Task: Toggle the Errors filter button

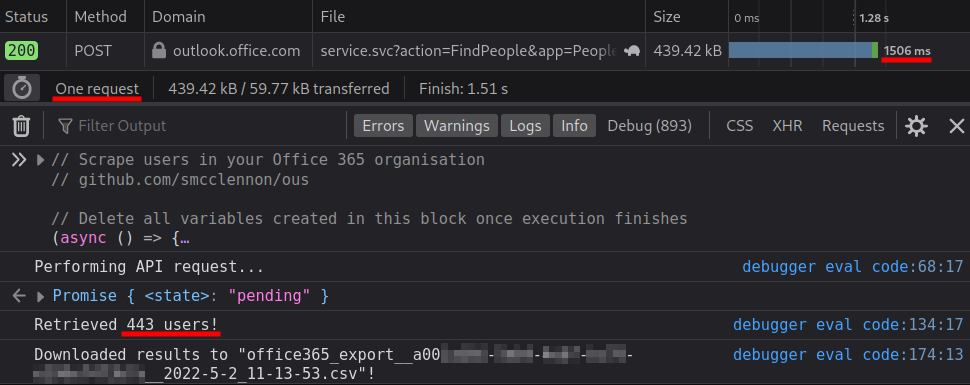Action: (383, 126)
